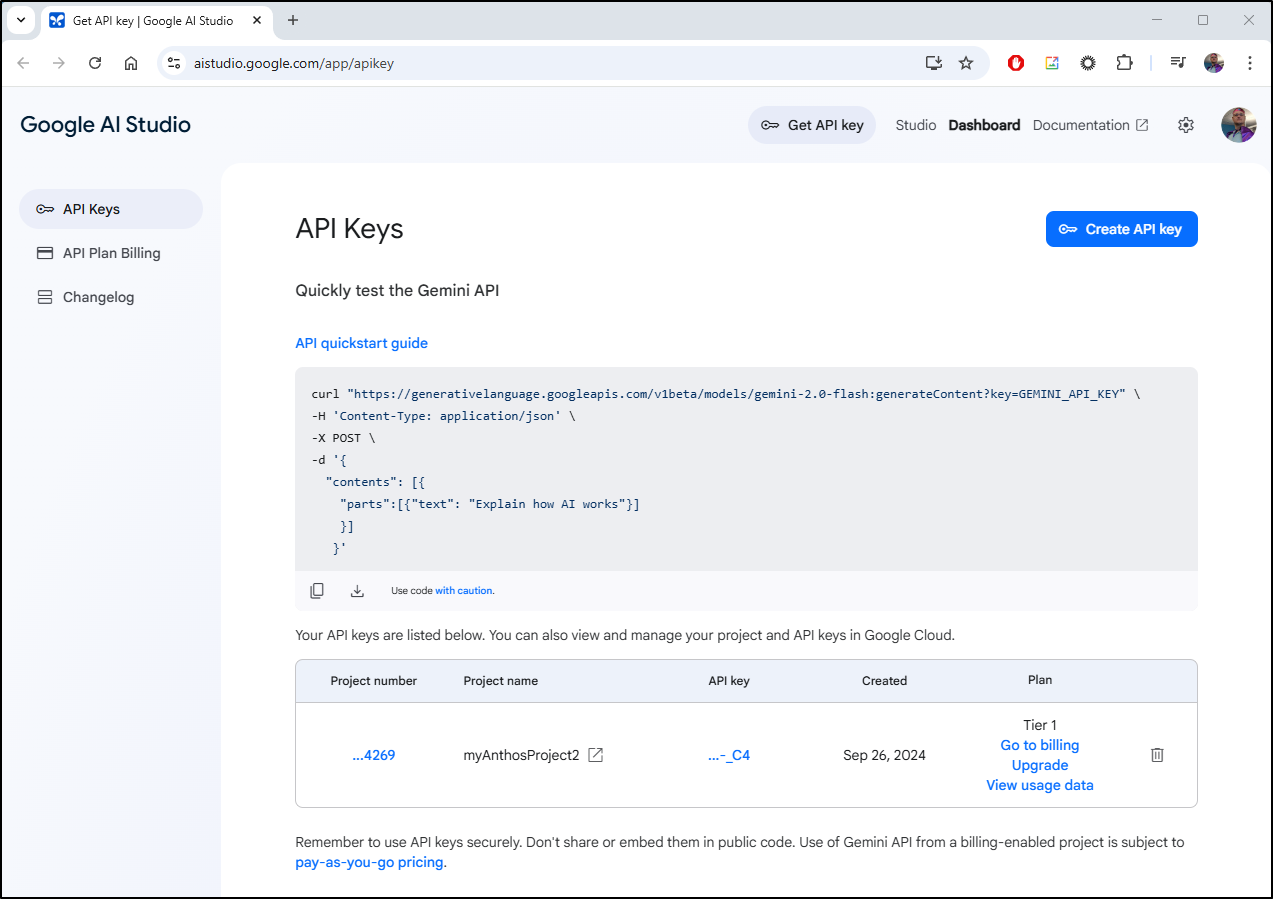Open Documentation external link

pos(1090,125)
